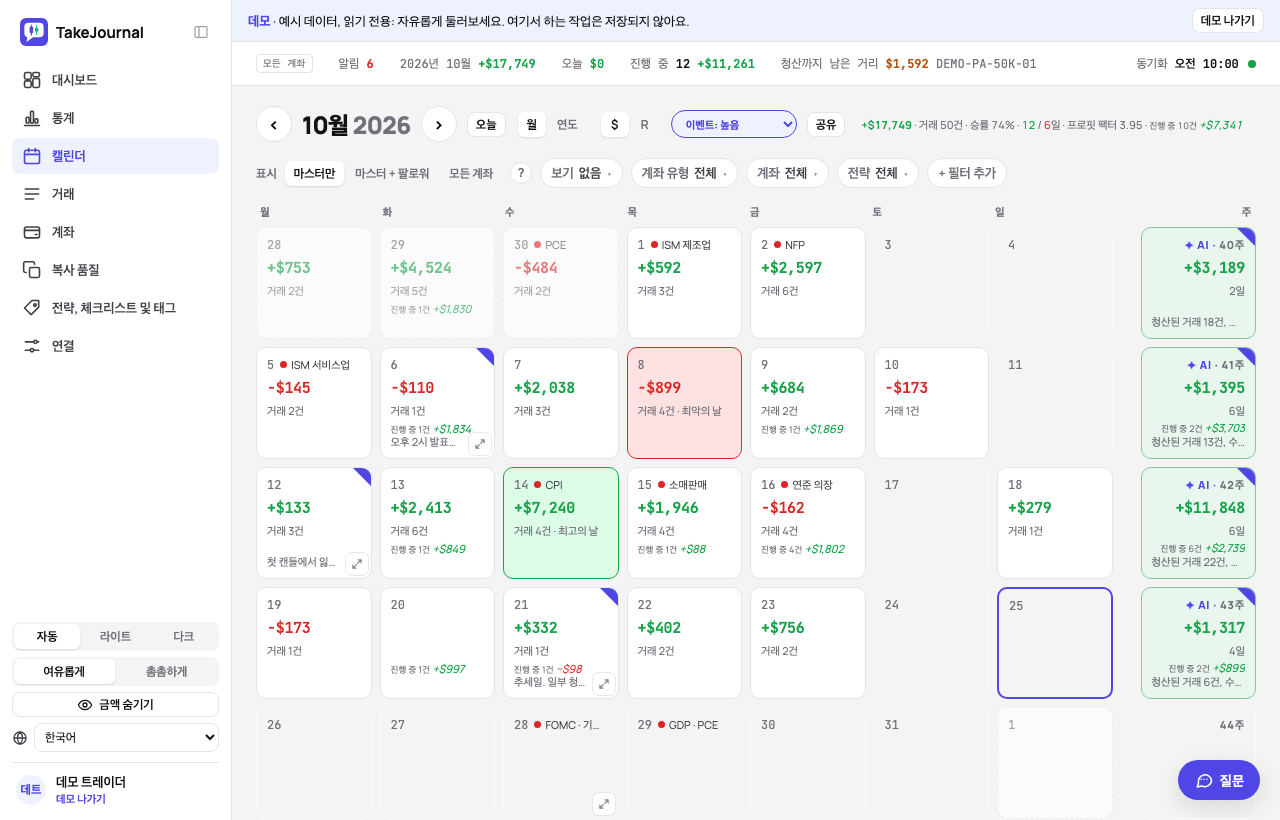Click the globe language icon
This screenshot has width=1280, height=820.
click(20, 738)
